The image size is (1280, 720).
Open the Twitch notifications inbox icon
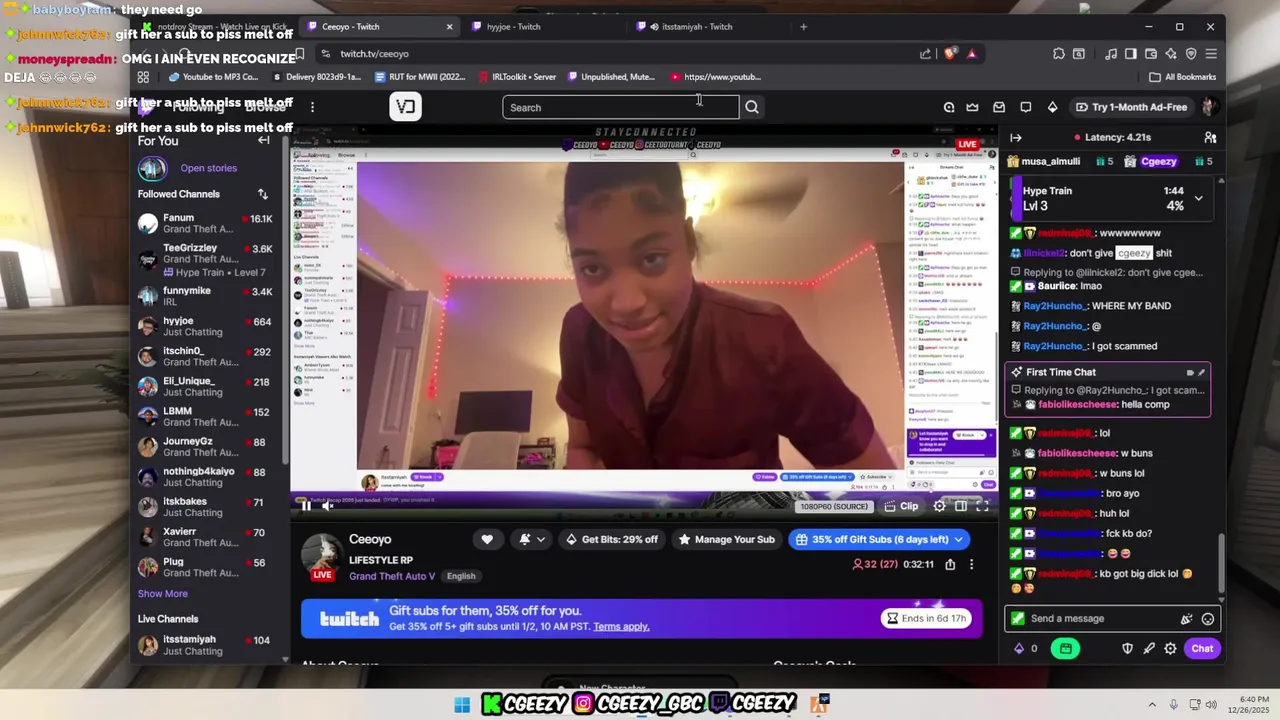pos(999,107)
